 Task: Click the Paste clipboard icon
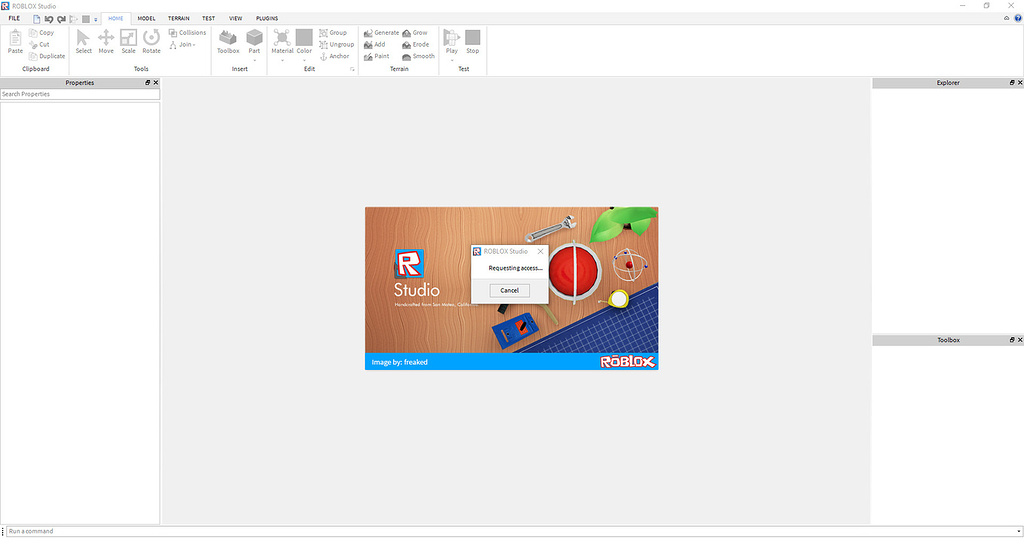click(x=15, y=39)
